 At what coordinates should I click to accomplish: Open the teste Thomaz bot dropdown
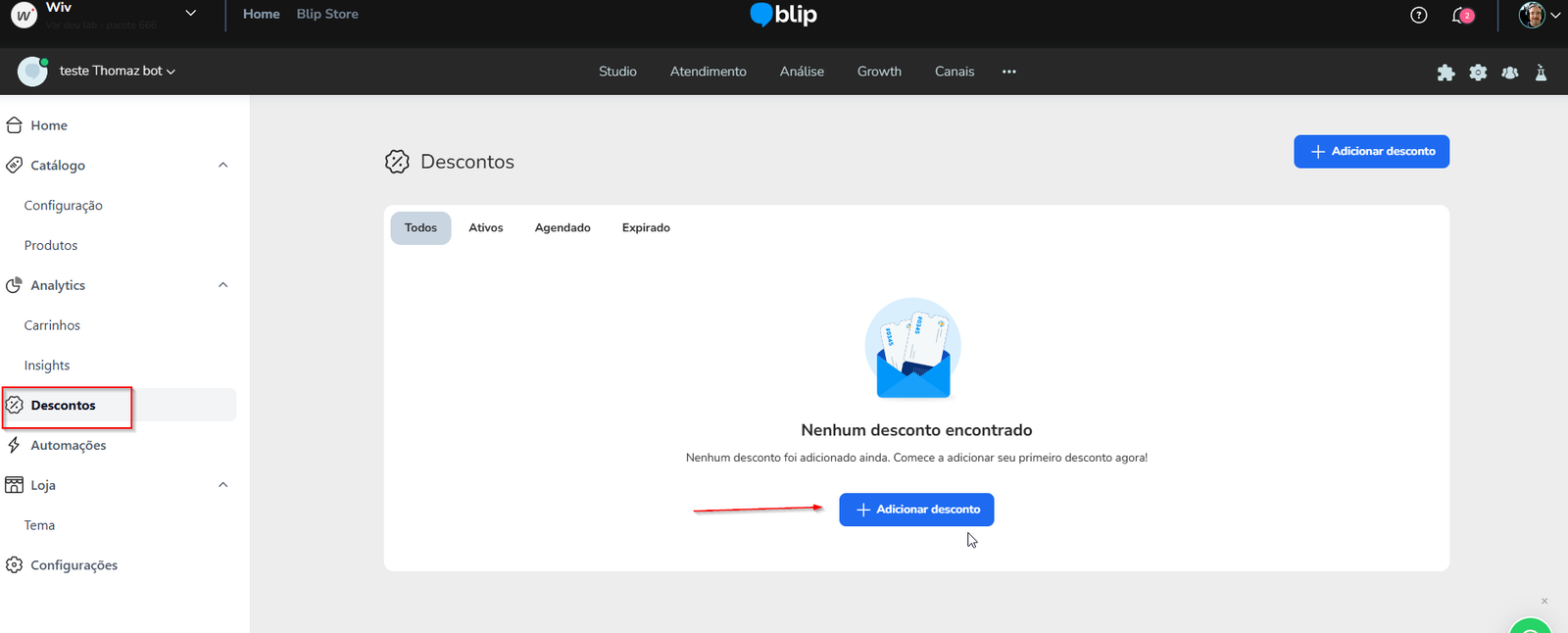[x=118, y=72]
